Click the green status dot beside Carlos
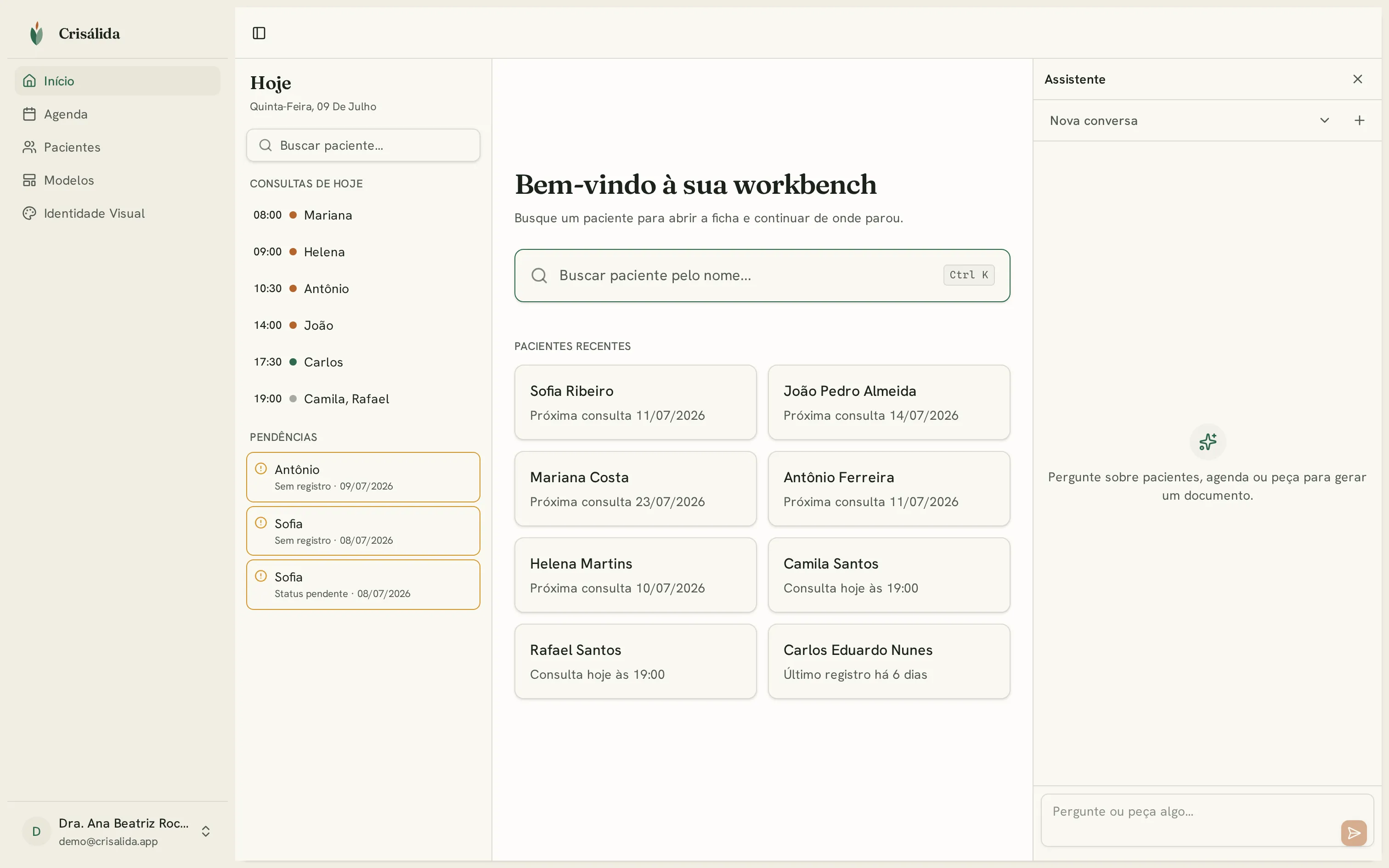This screenshot has height=868, width=1389. [293, 362]
